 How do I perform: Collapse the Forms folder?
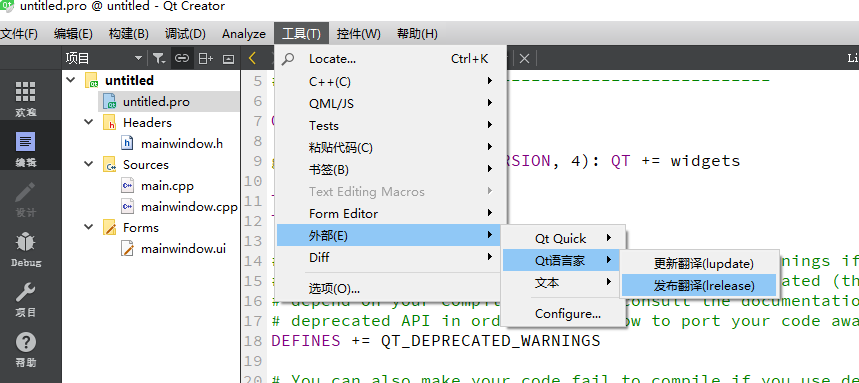point(89,227)
